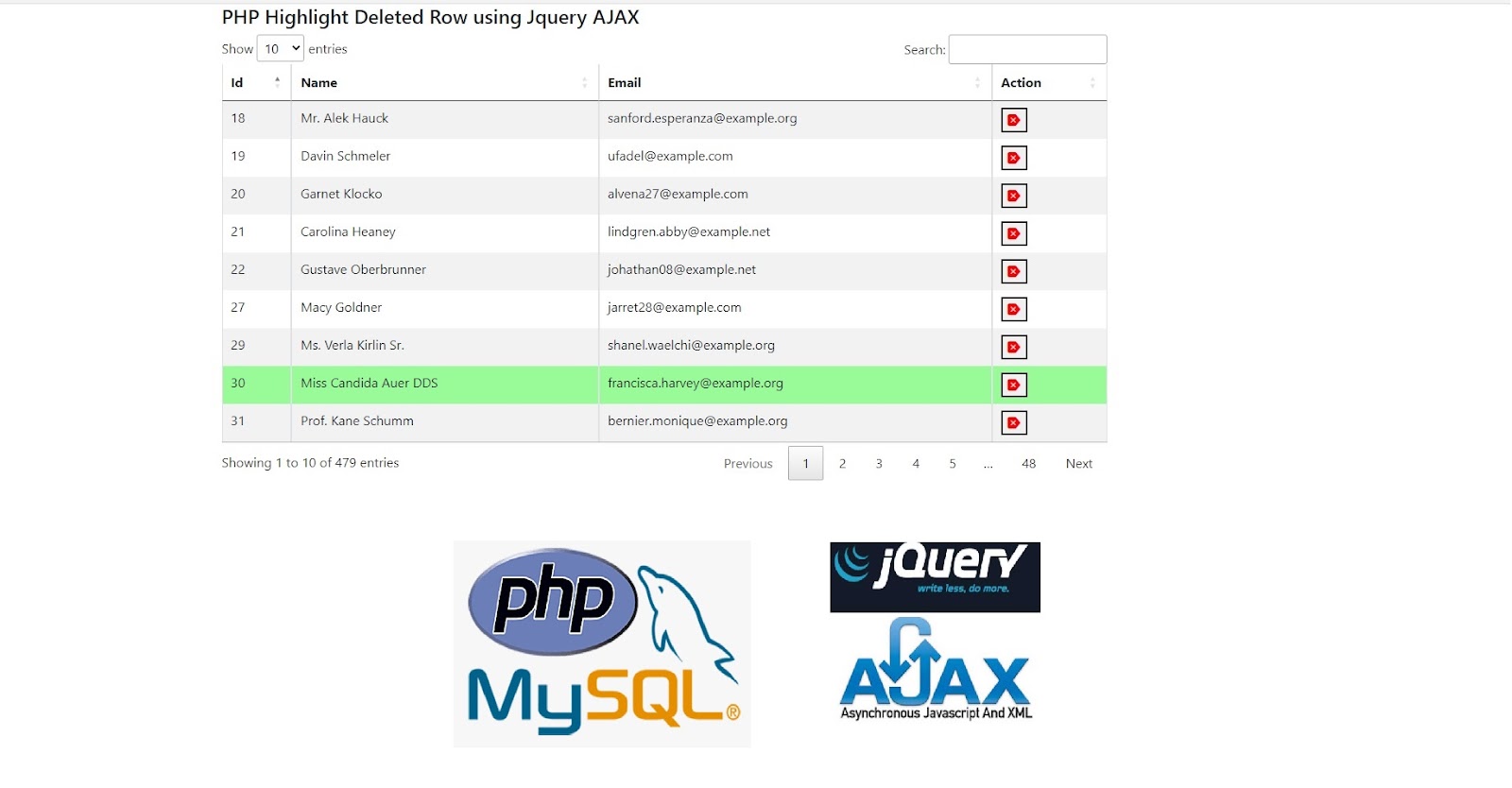Image resolution: width=1512 pixels, height=788 pixels.
Task: Click email ufadel@example.com
Action: [670, 156]
